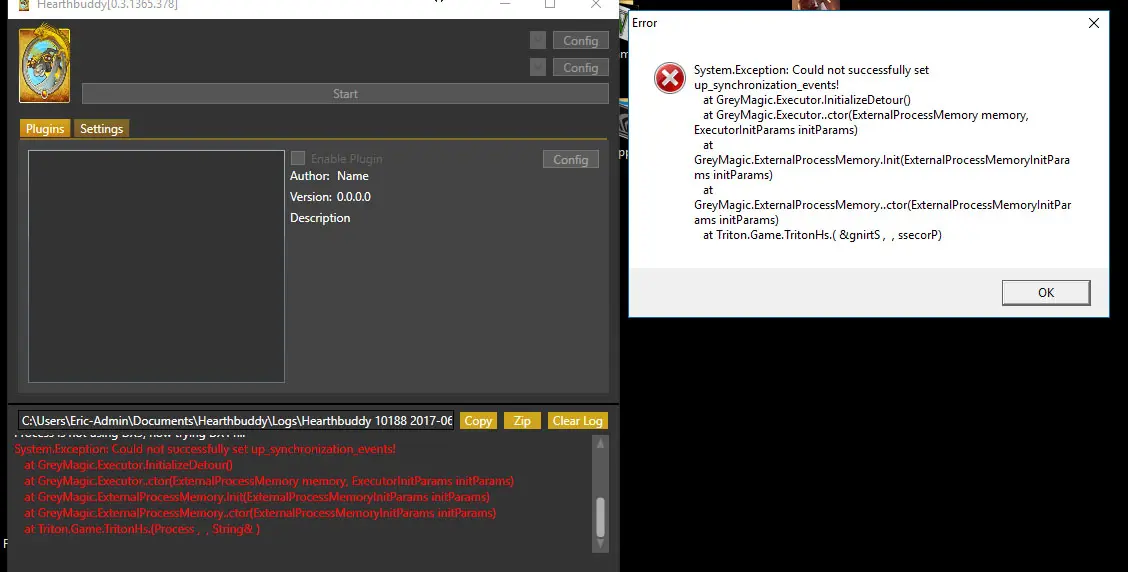Click the 'Version: 0.0.0.0' text

(x=330, y=196)
